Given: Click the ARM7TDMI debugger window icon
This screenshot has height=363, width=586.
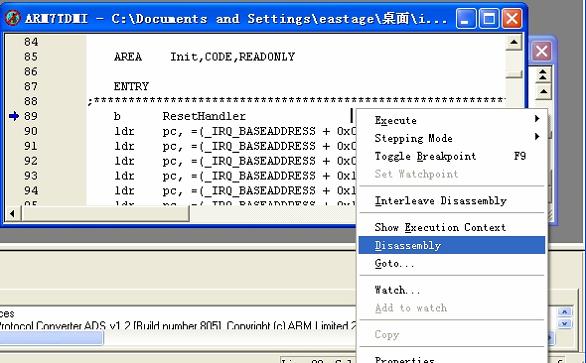Looking at the screenshot, I should coord(13,18).
